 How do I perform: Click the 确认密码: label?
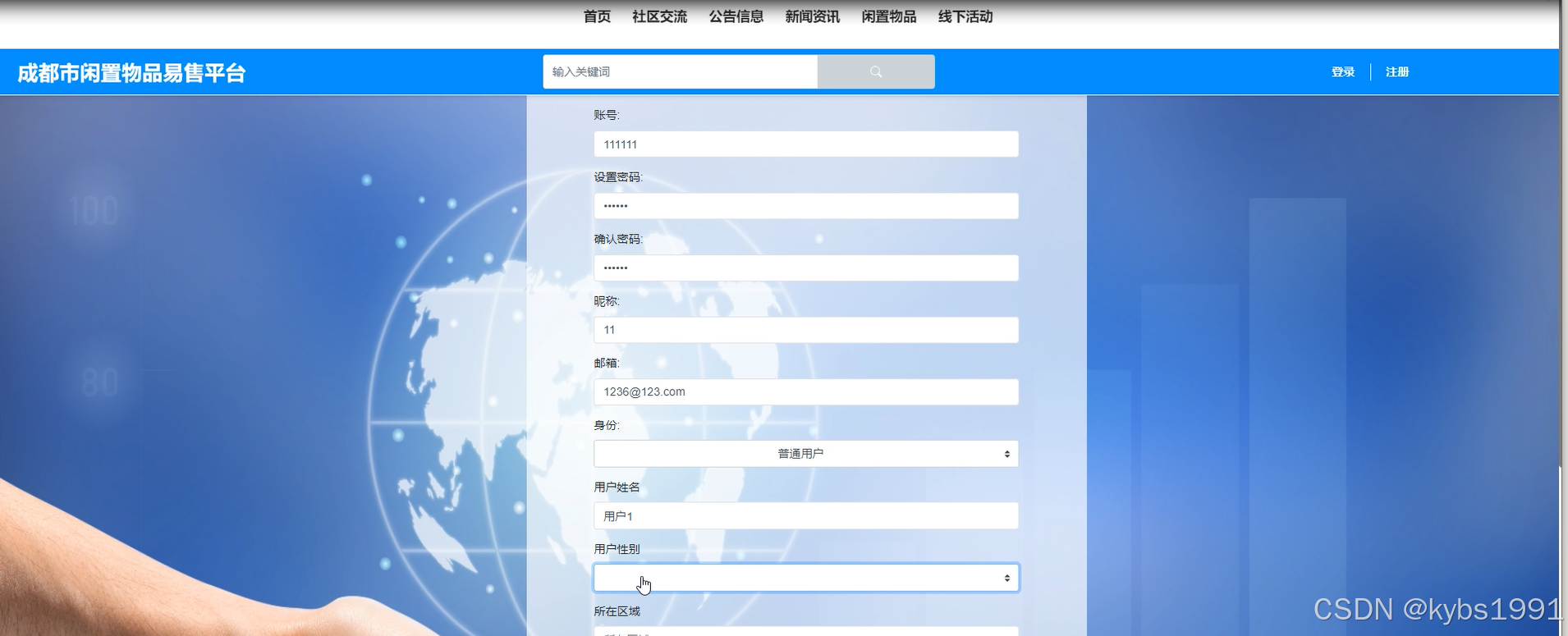tap(618, 239)
